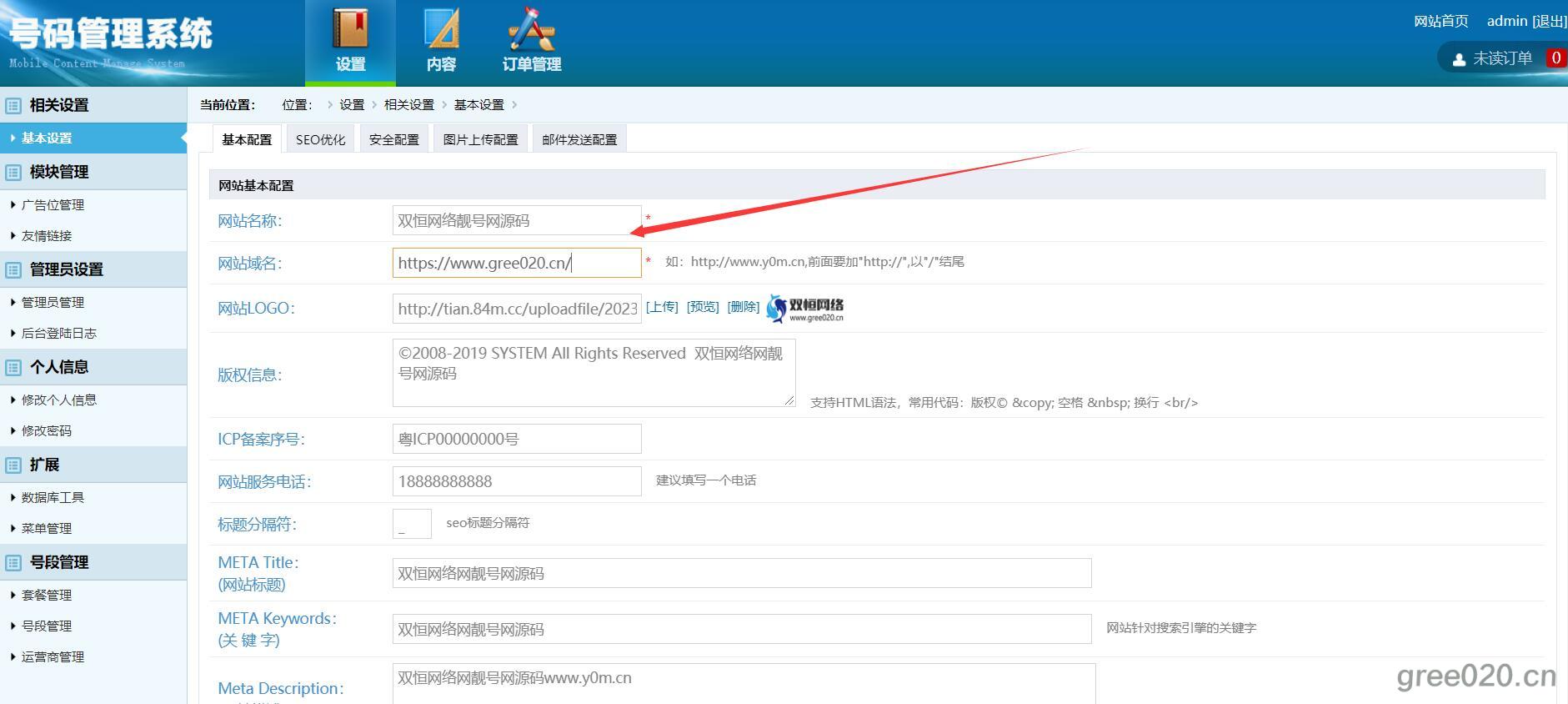
Task: Switch to the 邮件发送配置 tab
Action: pyautogui.click(x=579, y=139)
